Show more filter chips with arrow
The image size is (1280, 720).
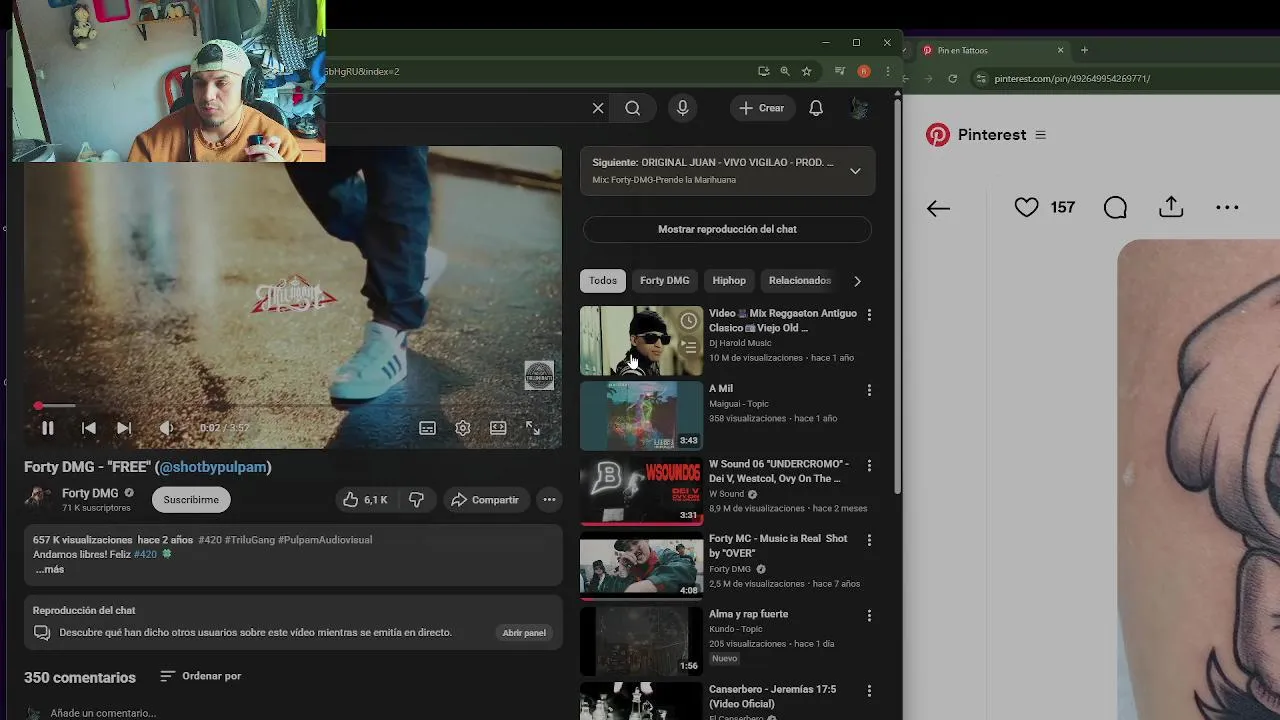(x=857, y=281)
